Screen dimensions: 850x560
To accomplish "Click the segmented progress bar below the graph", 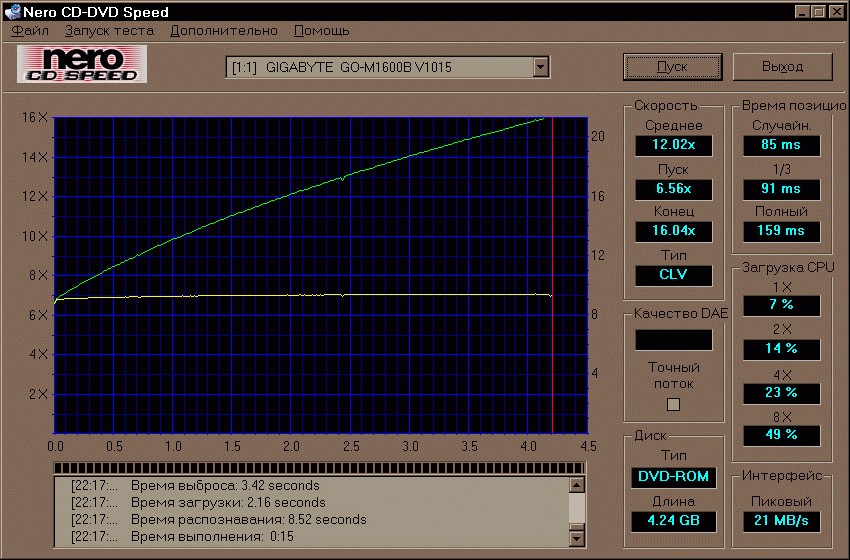I will [319, 468].
